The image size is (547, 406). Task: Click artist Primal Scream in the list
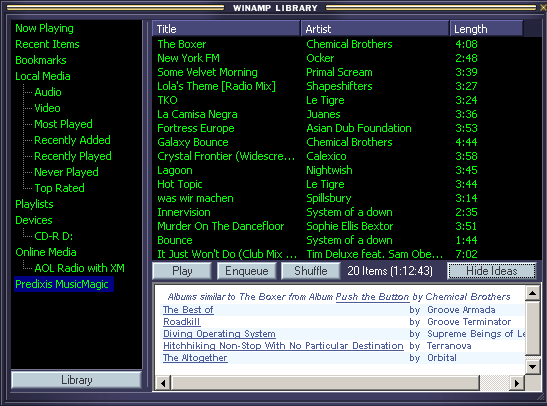tap(339, 72)
